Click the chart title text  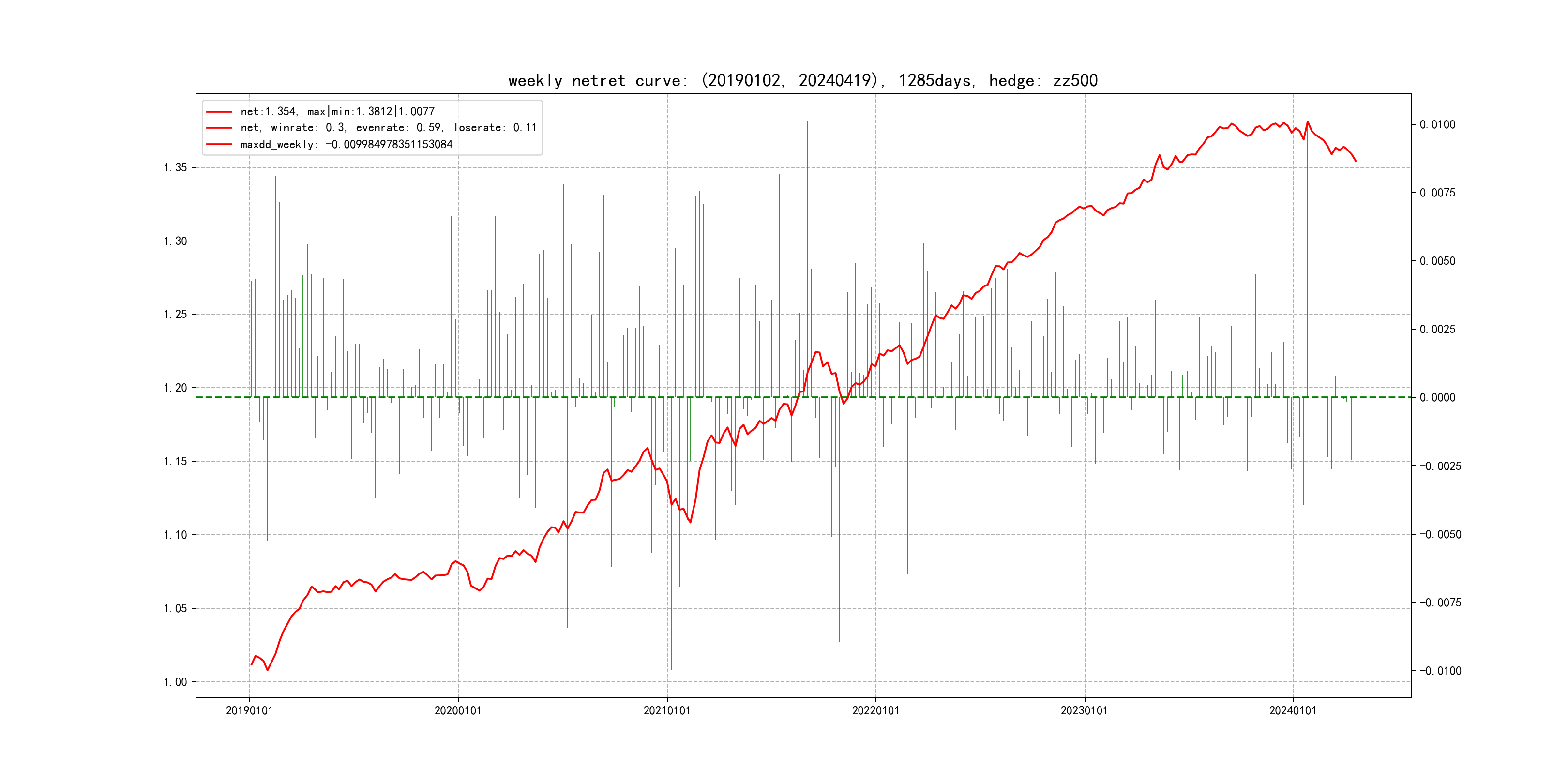pyautogui.click(x=802, y=80)
